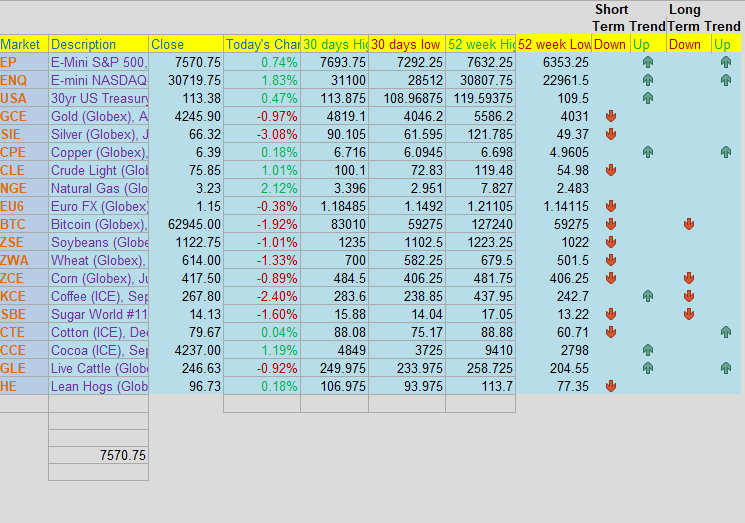Click the Close column header
This screenshot has height=523, width=745.
(186, 44)
